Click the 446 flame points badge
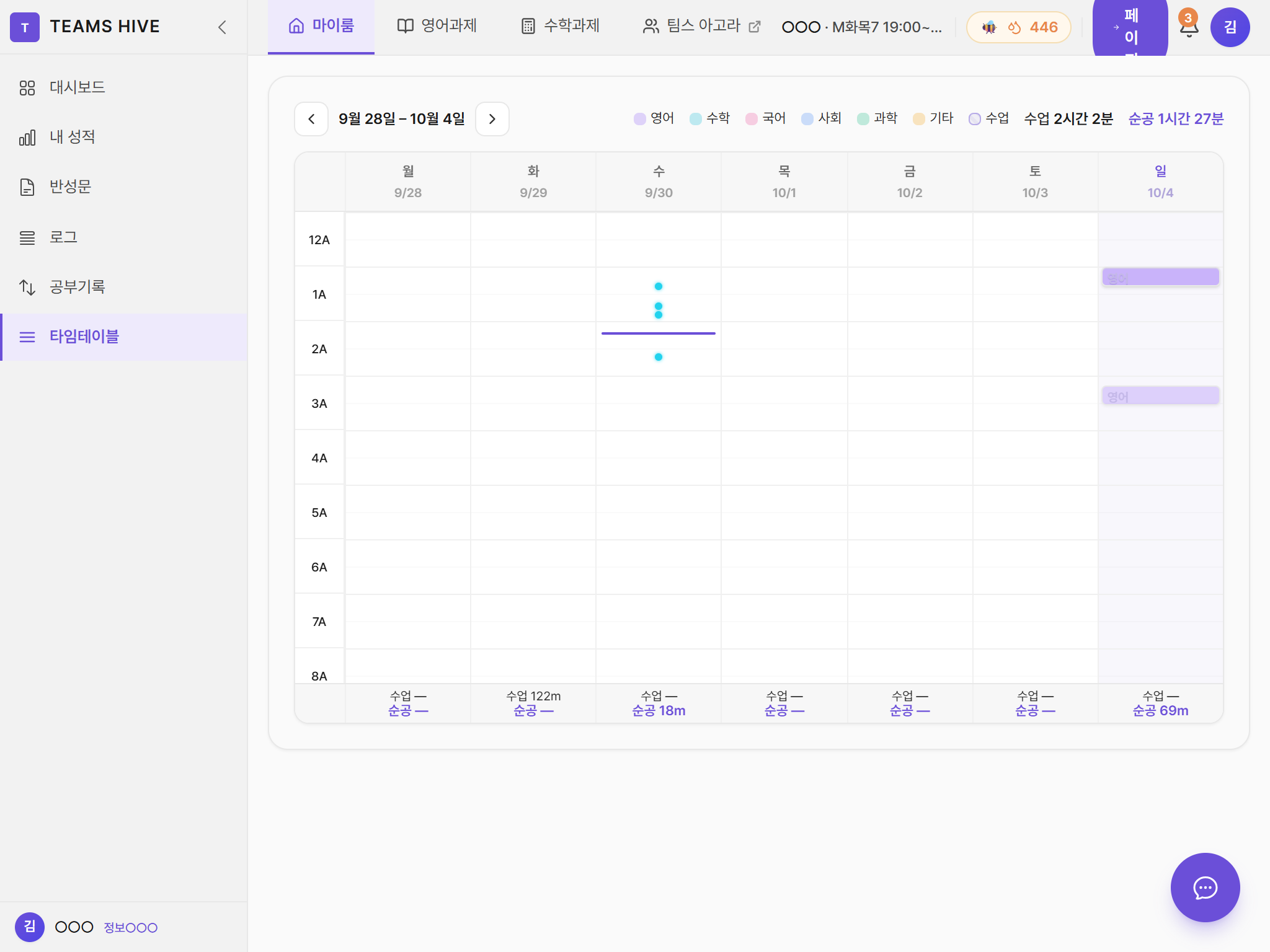 tap(1019, 27)
